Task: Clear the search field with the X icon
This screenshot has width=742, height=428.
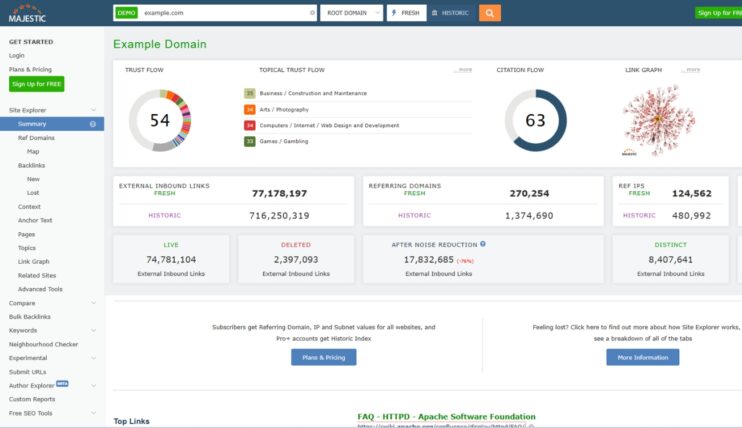Action: click(312, 13)
